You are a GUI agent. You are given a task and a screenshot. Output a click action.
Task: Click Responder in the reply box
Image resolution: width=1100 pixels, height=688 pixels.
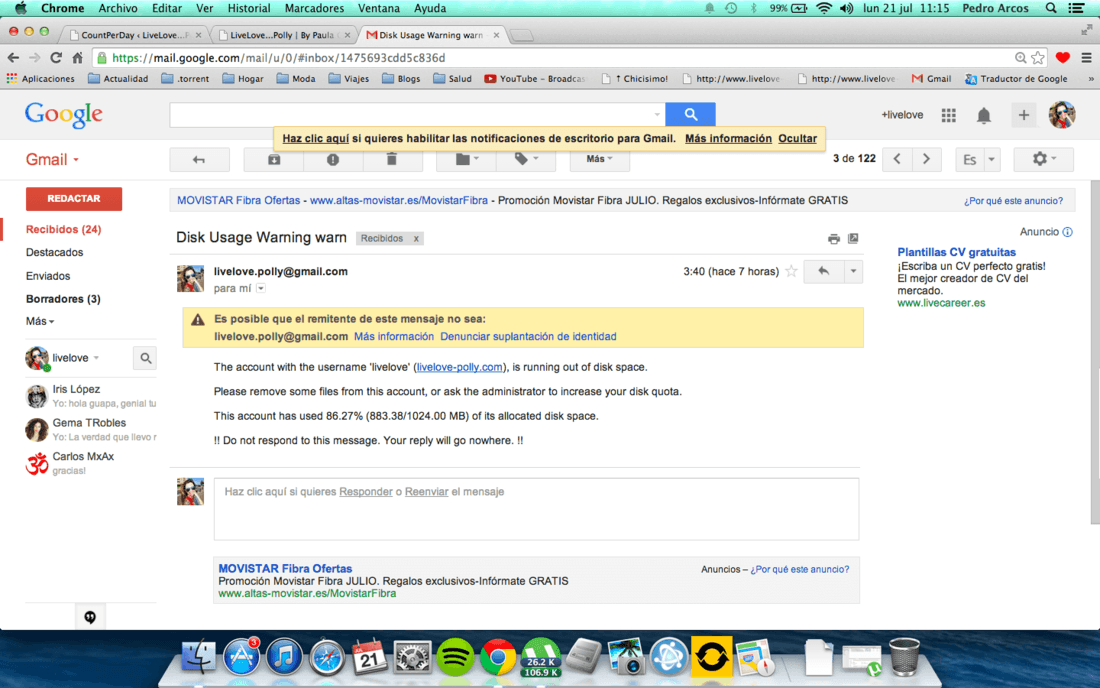point(365,492)
